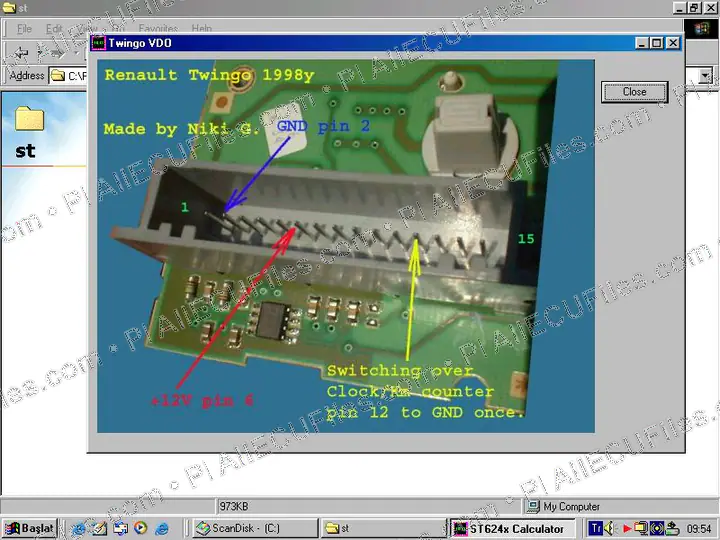The height and width of the screenshot is (540, 720).
Task: Open volume control tray speaker icon
Action: (610, 529)
